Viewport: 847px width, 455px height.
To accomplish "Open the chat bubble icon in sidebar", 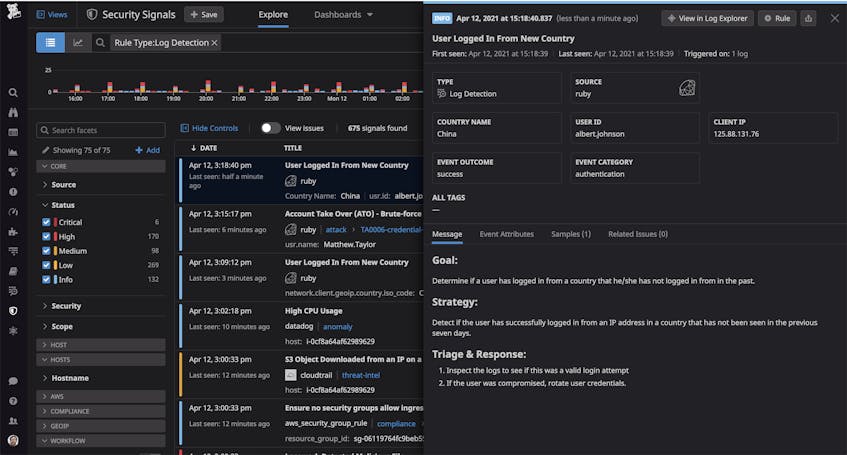I will click(13, 381).
